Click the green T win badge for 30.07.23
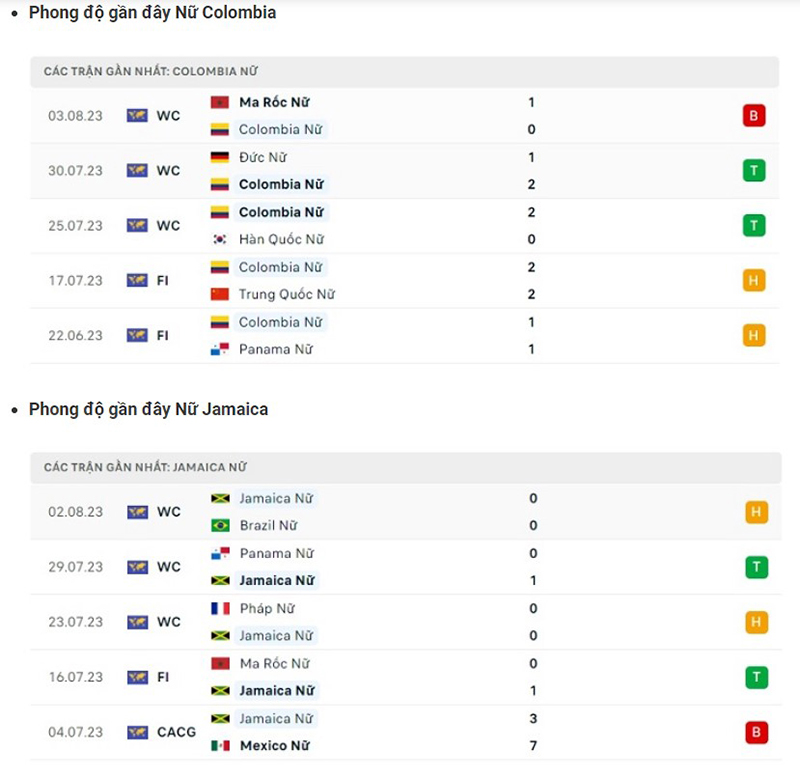The width and height of the screenshot is (800, 779). tap(754, 171)
